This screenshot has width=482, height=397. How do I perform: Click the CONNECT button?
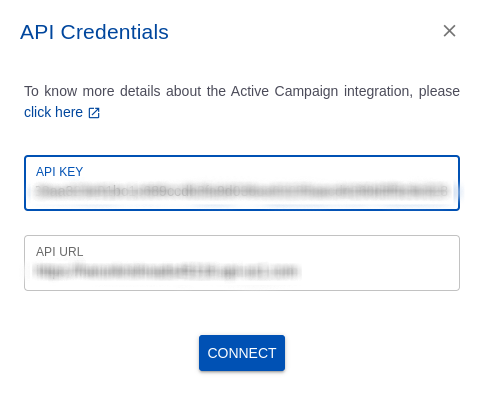click(242, 353)
